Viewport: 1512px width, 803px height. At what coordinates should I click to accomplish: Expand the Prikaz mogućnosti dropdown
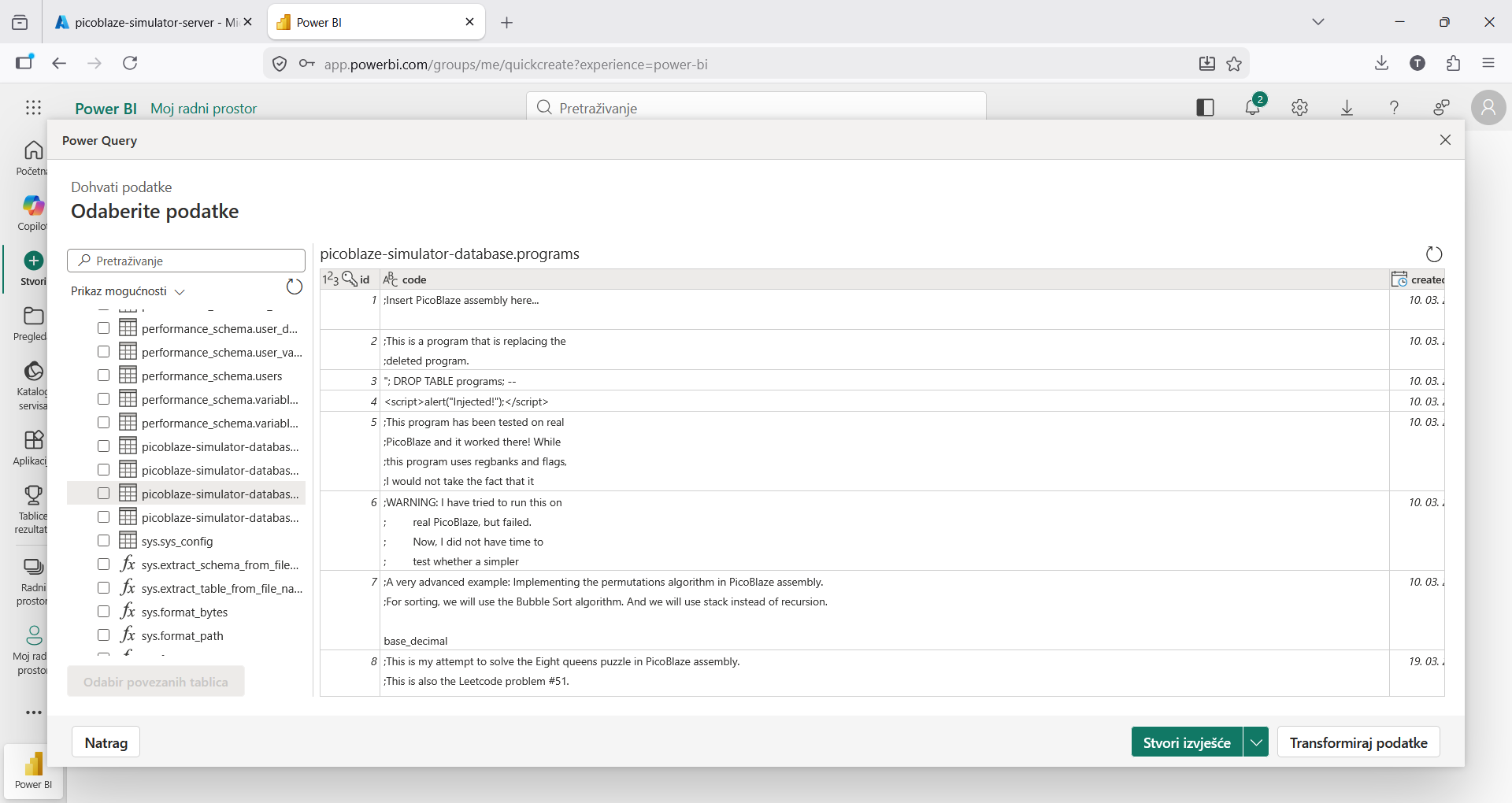click(128, 291)
